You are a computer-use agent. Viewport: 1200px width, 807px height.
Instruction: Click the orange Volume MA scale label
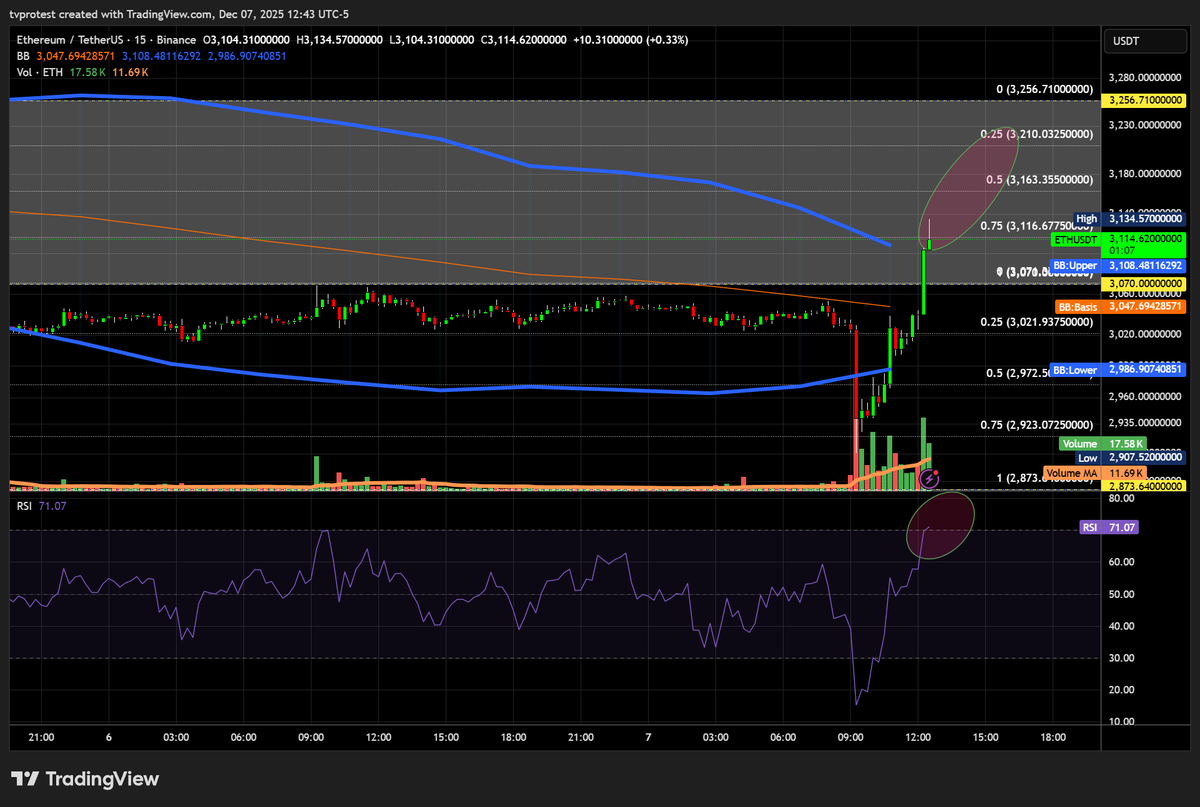[x=1073, y=472]
